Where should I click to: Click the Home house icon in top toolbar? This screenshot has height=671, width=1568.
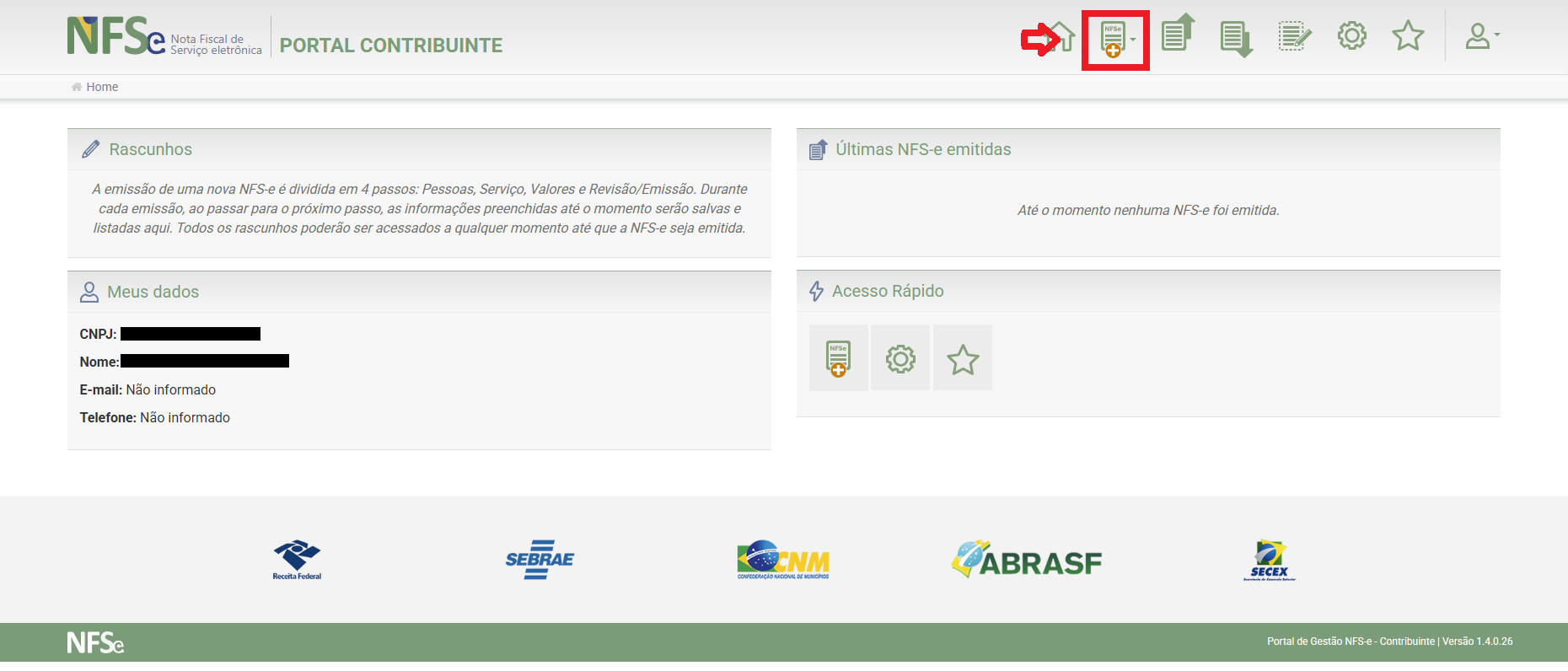(1061, 37)
